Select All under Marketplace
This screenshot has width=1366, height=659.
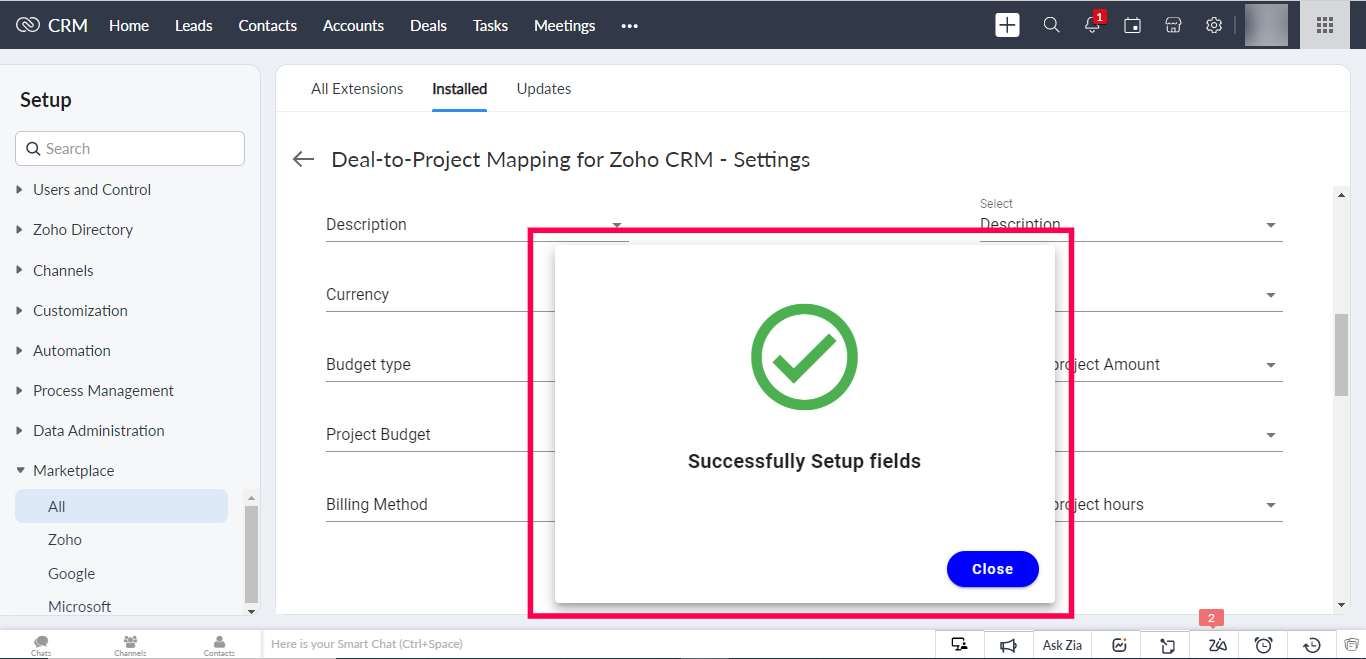pos(121,506)
